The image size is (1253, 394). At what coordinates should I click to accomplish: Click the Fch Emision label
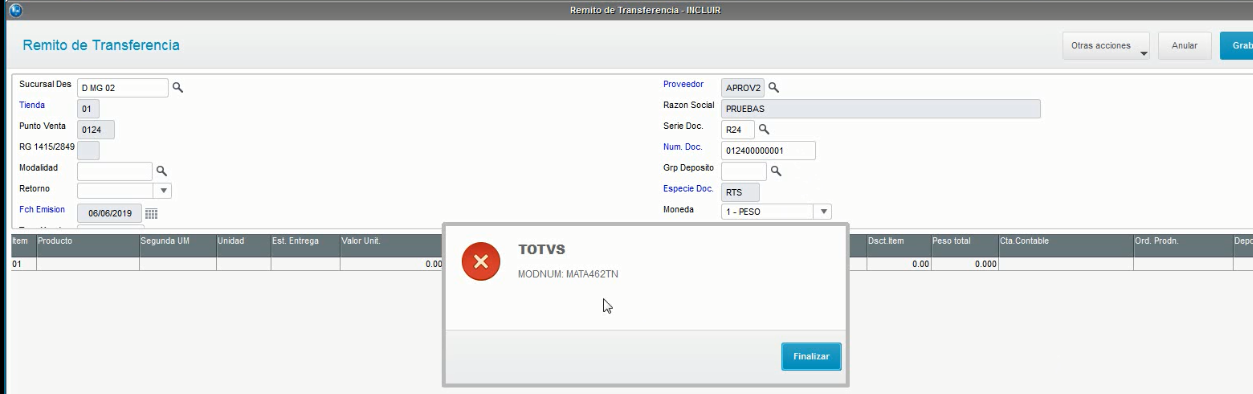(42, 209)
